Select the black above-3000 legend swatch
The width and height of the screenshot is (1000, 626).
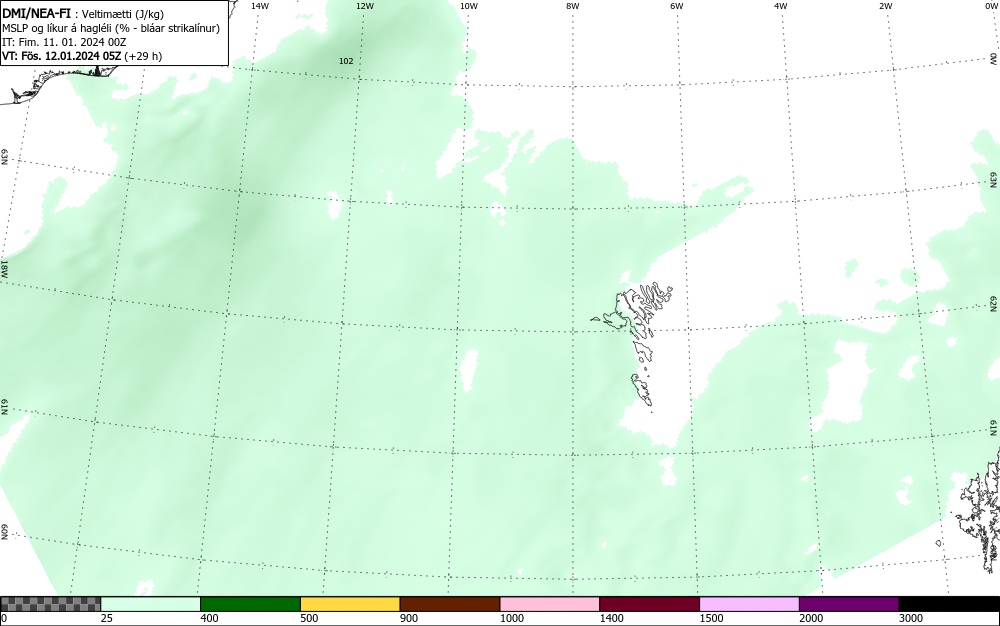[949, 604]
